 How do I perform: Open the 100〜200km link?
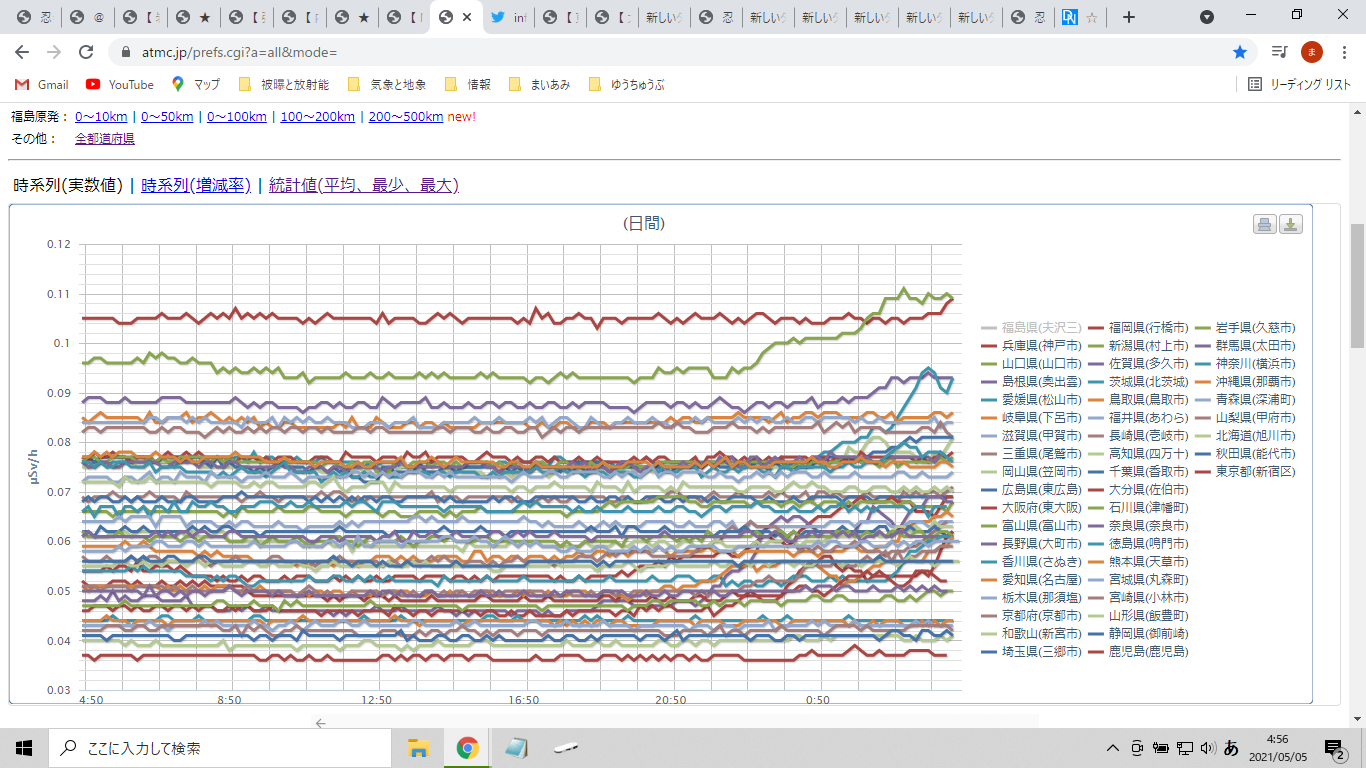tap(318, 117)
